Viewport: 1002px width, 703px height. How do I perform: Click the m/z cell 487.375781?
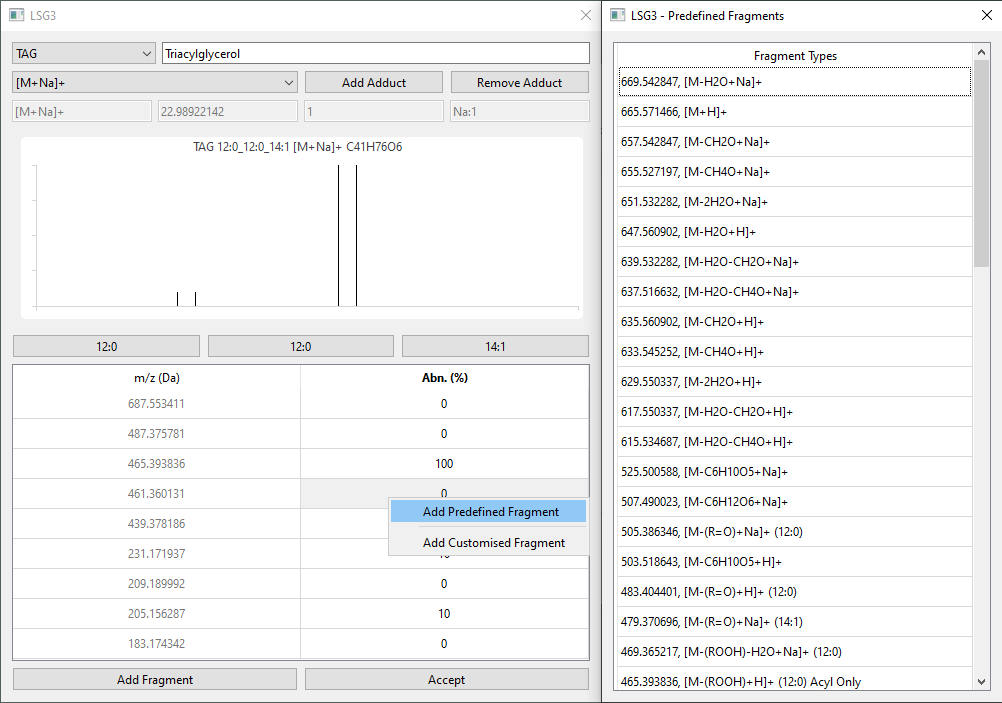coord(157,434)
